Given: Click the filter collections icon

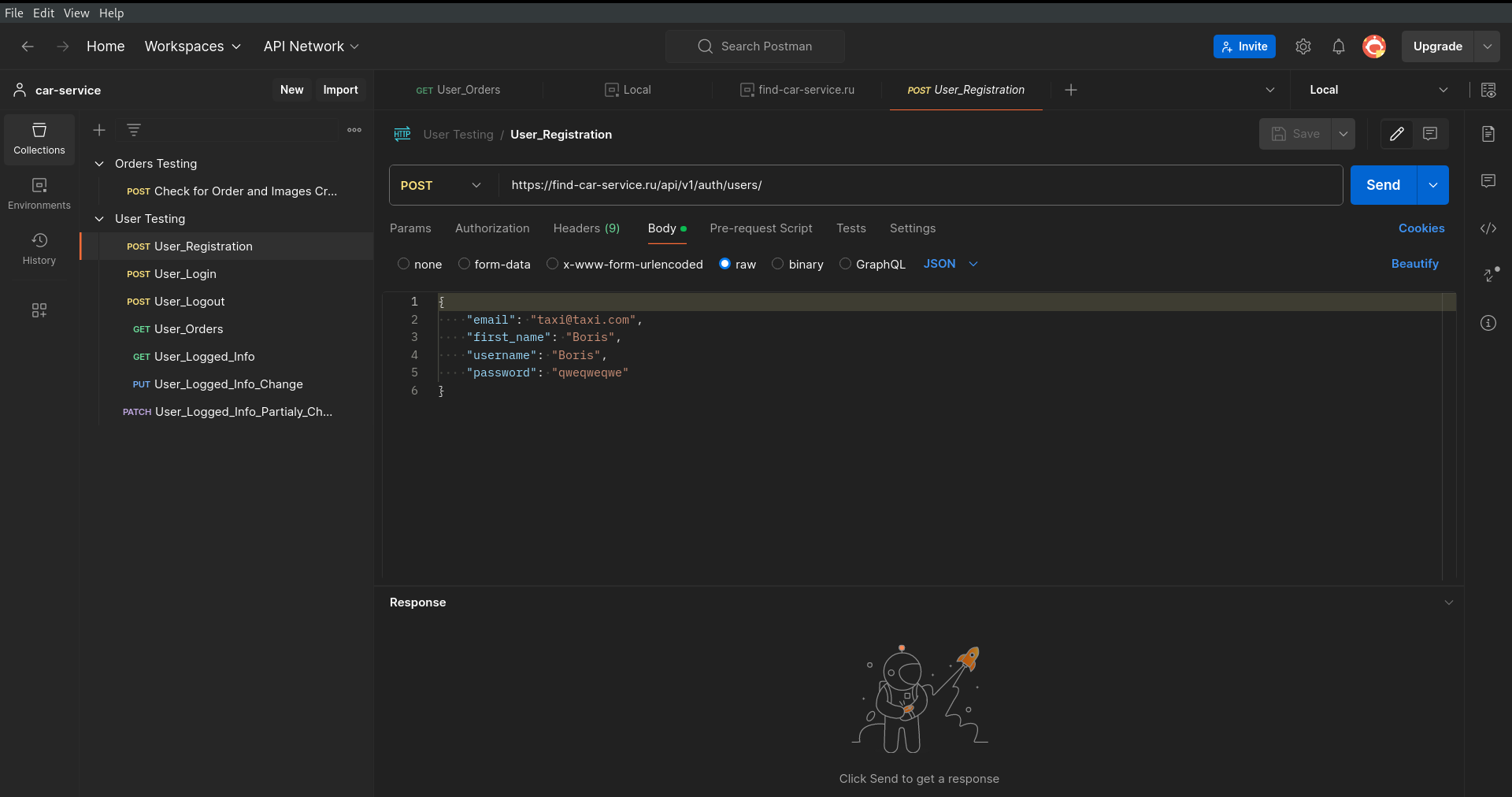Looking at the screenshot, I should 134,130.
